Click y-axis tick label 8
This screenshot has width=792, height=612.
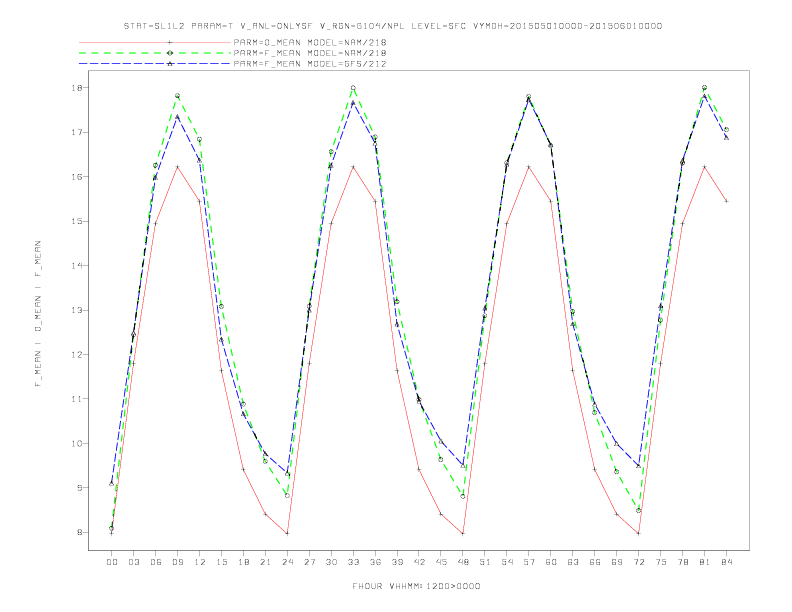(79, 532)
